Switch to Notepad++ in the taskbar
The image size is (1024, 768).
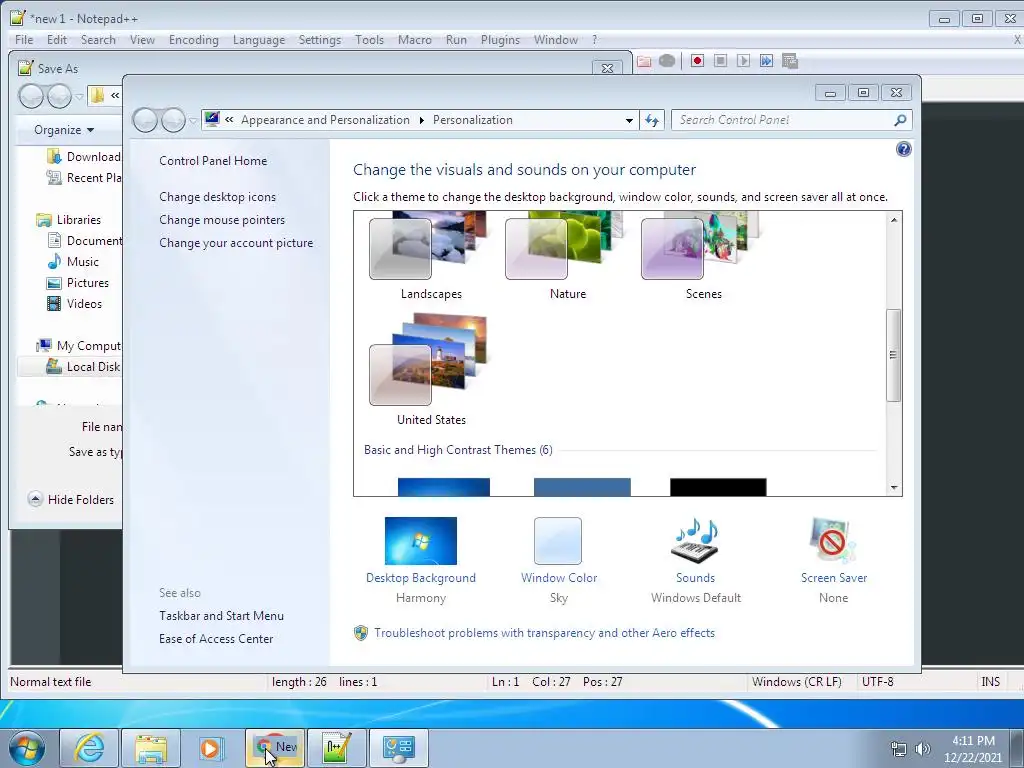coord(337,748)
